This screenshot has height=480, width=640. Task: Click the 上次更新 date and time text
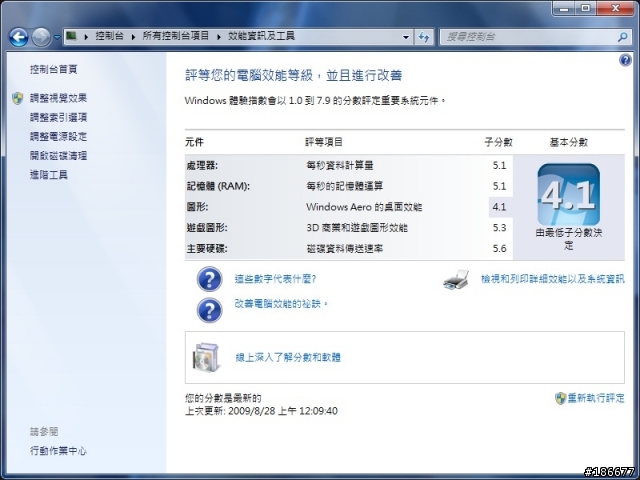(261, 411)
